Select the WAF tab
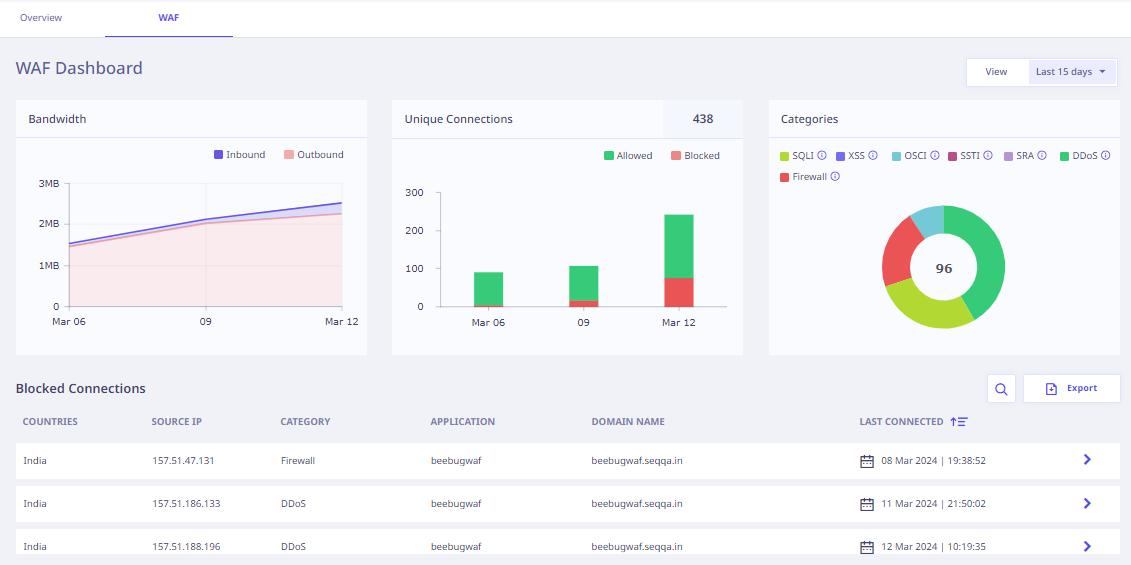This screenshot has width=1131, height=565. tap(169, 18)
